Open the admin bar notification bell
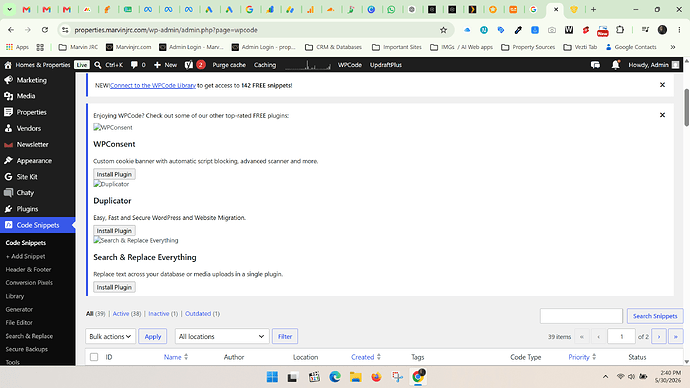This screenshot has width=690, height=388. [x=615, y=65]
